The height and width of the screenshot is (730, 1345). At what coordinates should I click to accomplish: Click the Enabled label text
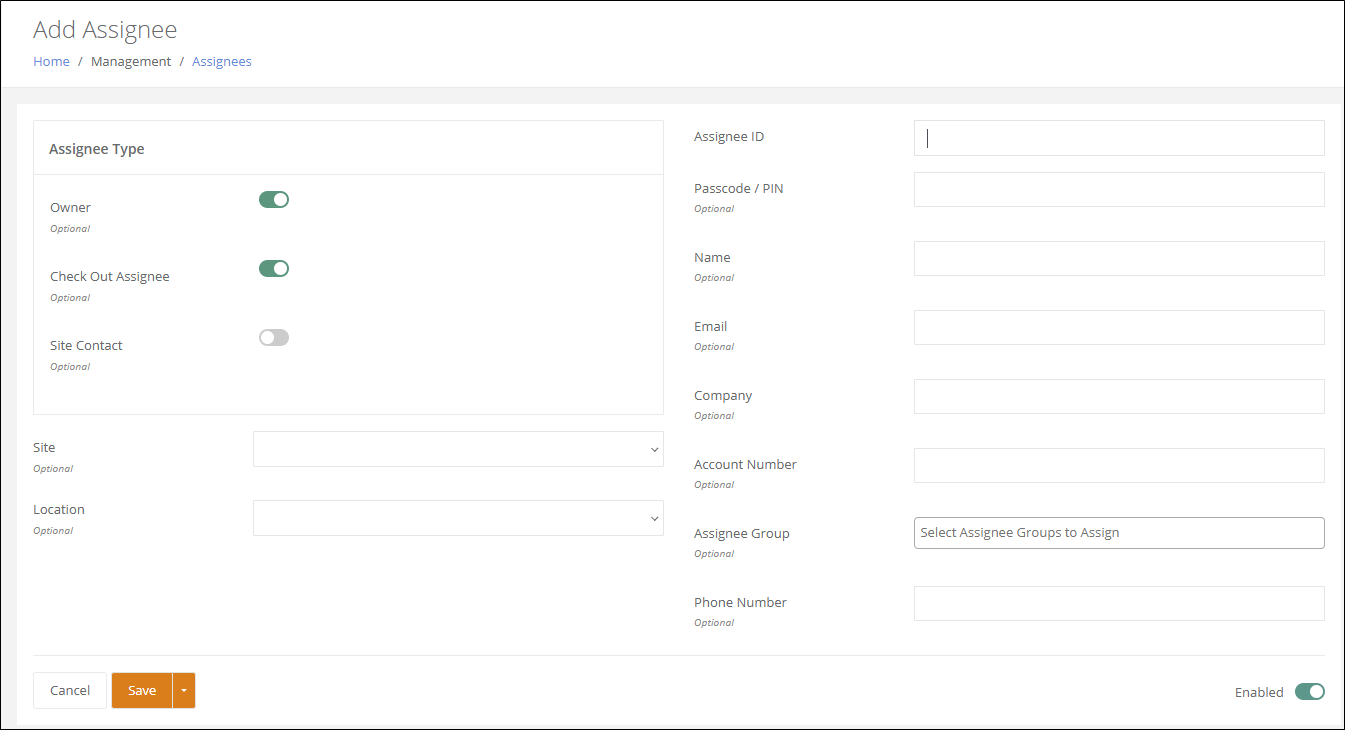[1259, 692]
